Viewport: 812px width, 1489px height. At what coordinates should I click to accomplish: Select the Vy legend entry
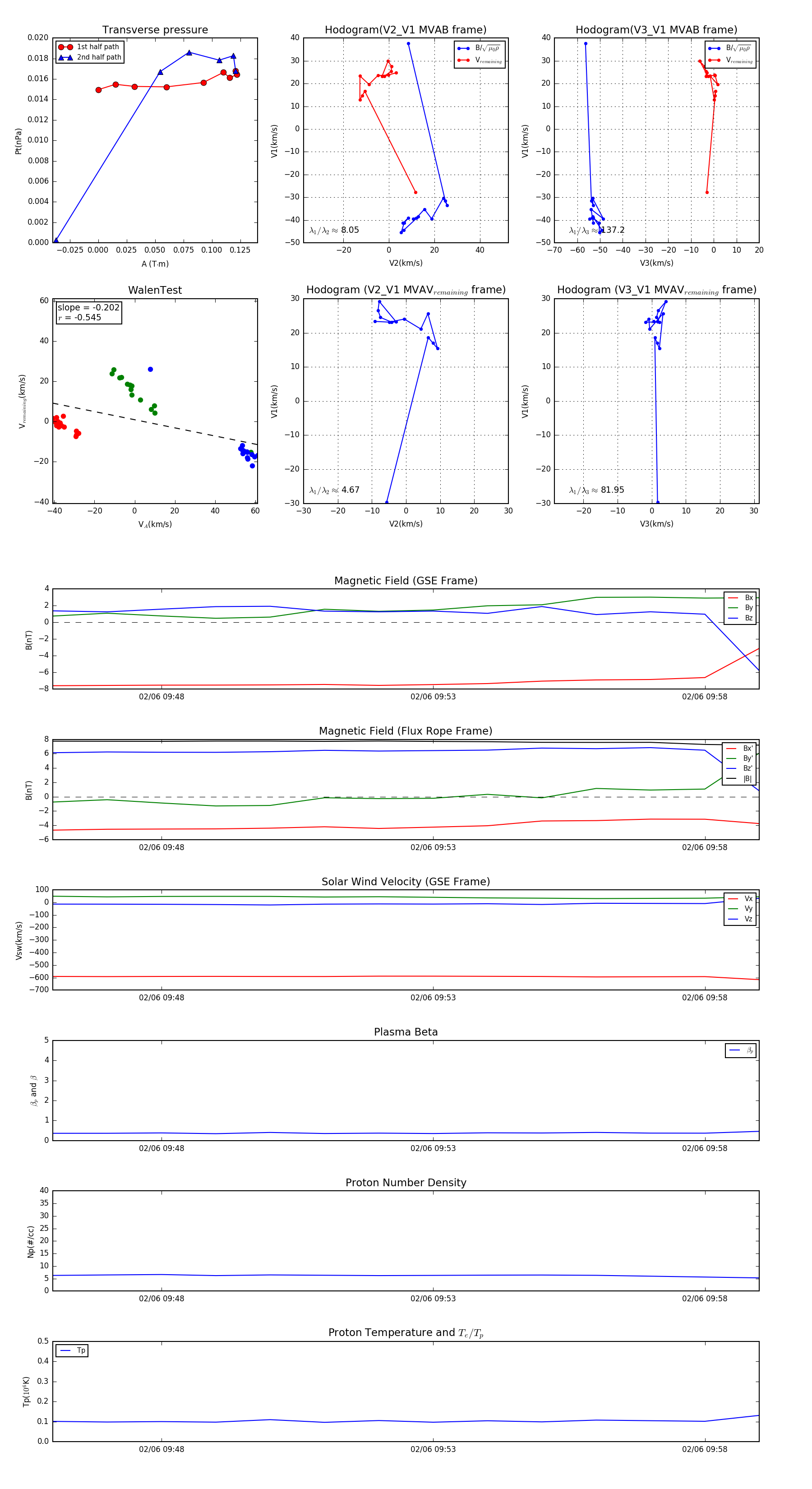(x=740, y=909)
